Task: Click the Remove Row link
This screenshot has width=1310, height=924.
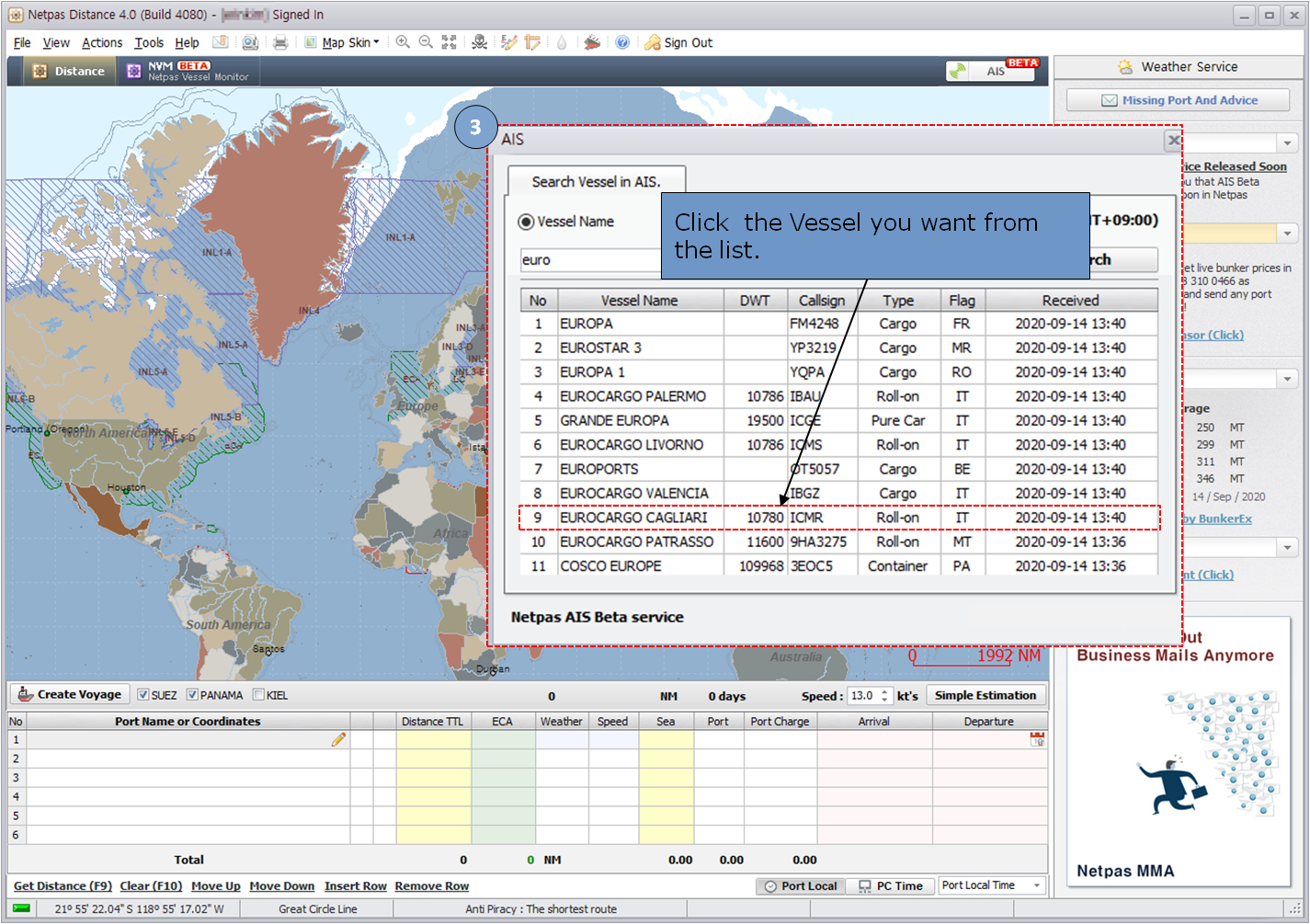Action: (432, 886)
